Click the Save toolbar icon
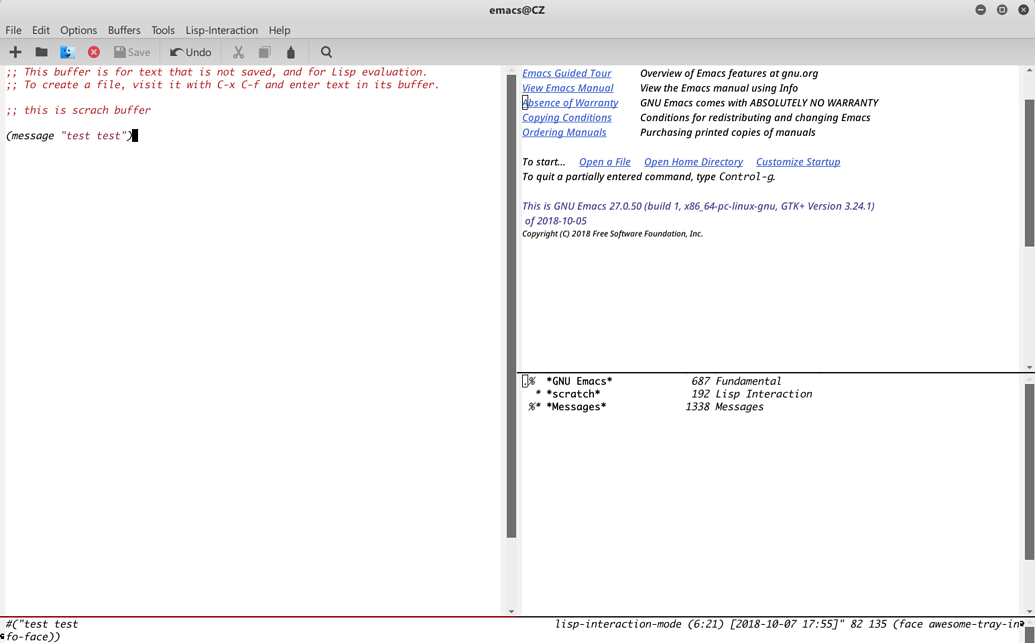This screenshot has height=643, width=1035. coord(131,51)
